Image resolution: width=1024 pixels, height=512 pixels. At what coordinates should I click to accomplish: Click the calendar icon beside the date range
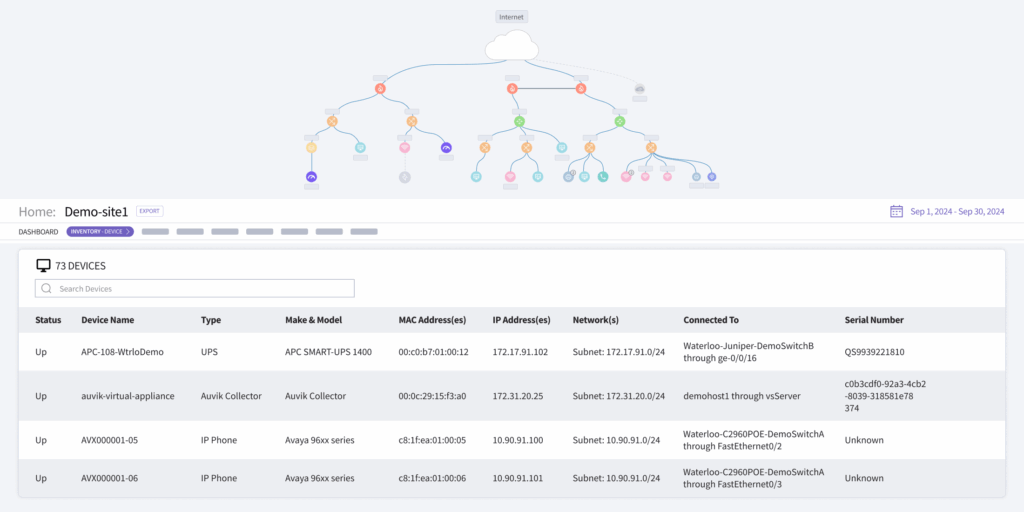[x=896, y=212]
